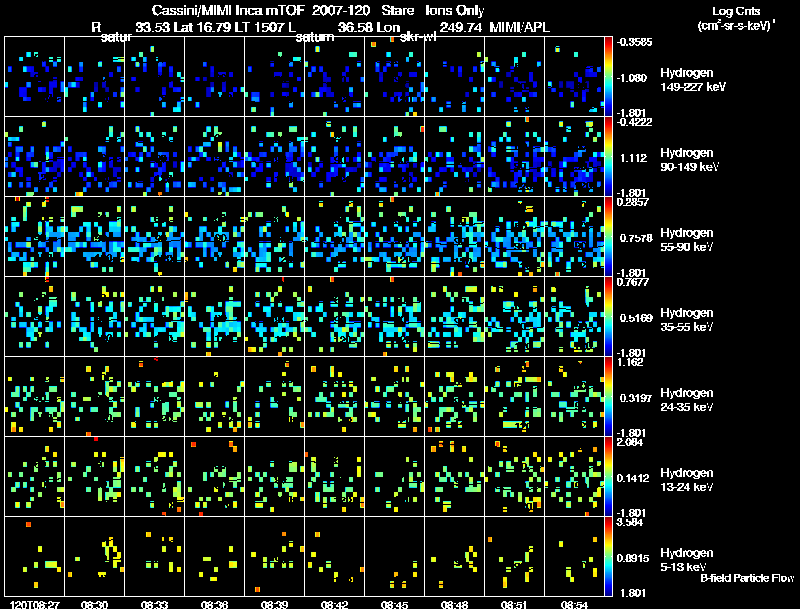Click the 'Hydrogen 149-227 keV' row label
This screenshot has width=800, height=609.
[693, 80]
